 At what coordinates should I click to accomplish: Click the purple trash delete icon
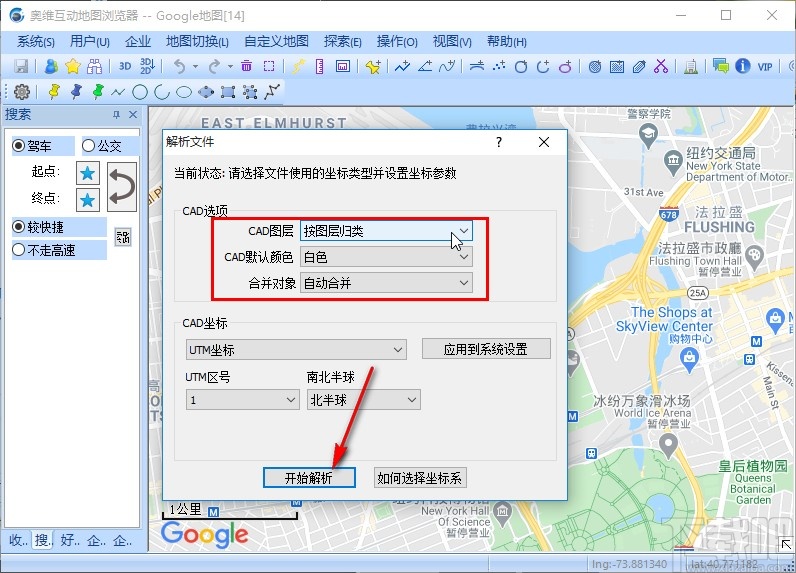pyautogui.click(x=246, y=66)
